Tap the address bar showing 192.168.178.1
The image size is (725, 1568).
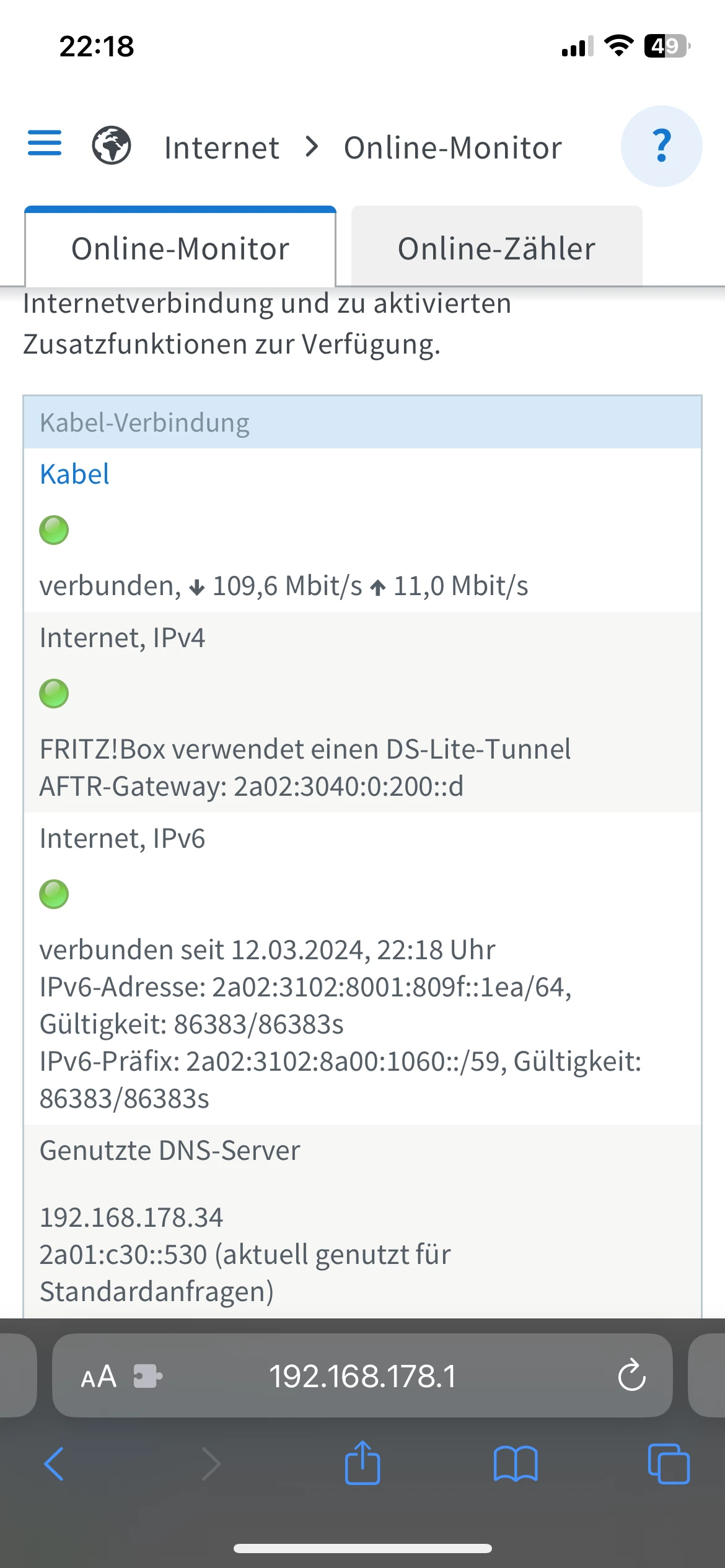pos(362,1376)
